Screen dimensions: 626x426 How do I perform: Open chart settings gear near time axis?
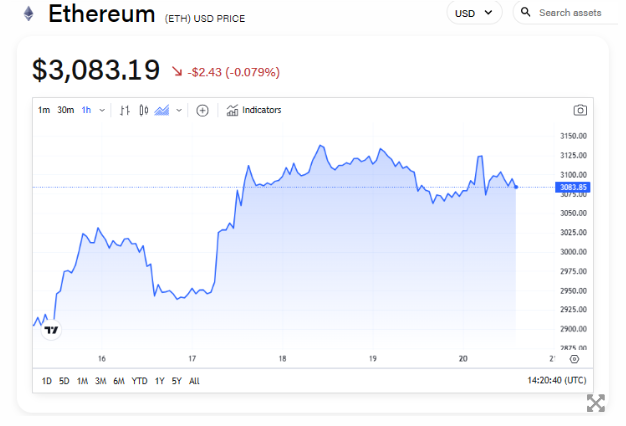(x=574, y=358)
